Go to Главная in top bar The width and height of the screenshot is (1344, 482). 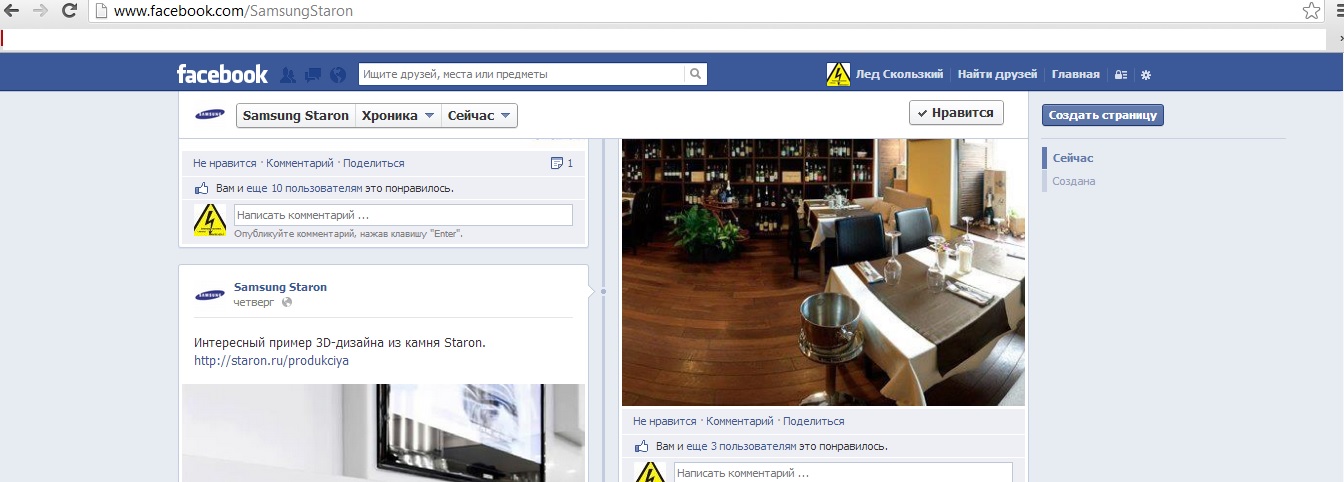1075,75
